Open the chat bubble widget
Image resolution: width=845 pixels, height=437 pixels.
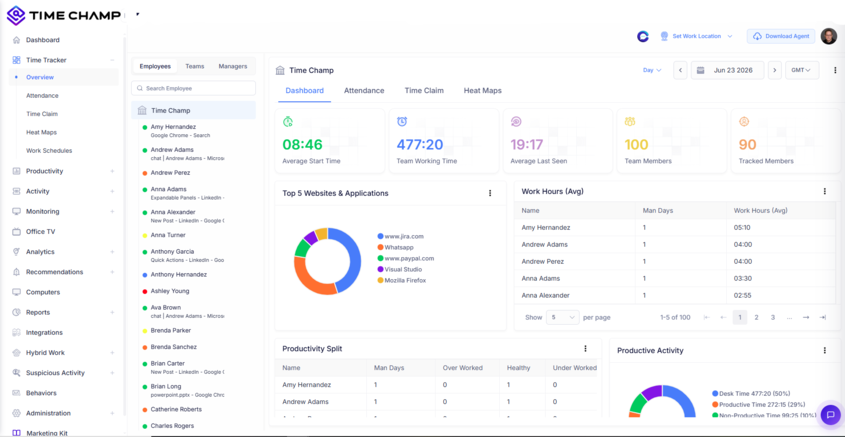[830, 414]
